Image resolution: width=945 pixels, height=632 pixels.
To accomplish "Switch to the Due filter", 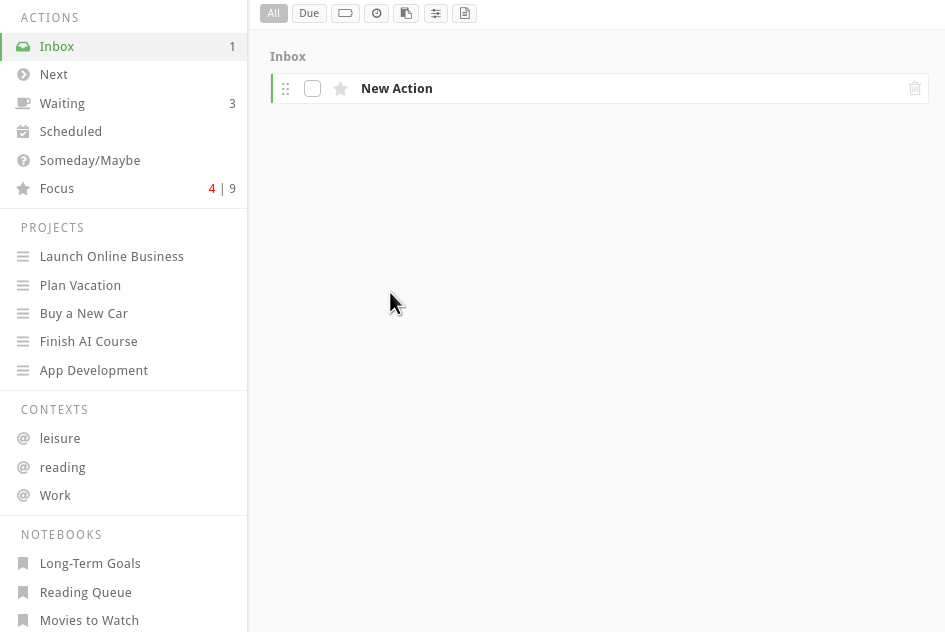I will click(309, 13).
